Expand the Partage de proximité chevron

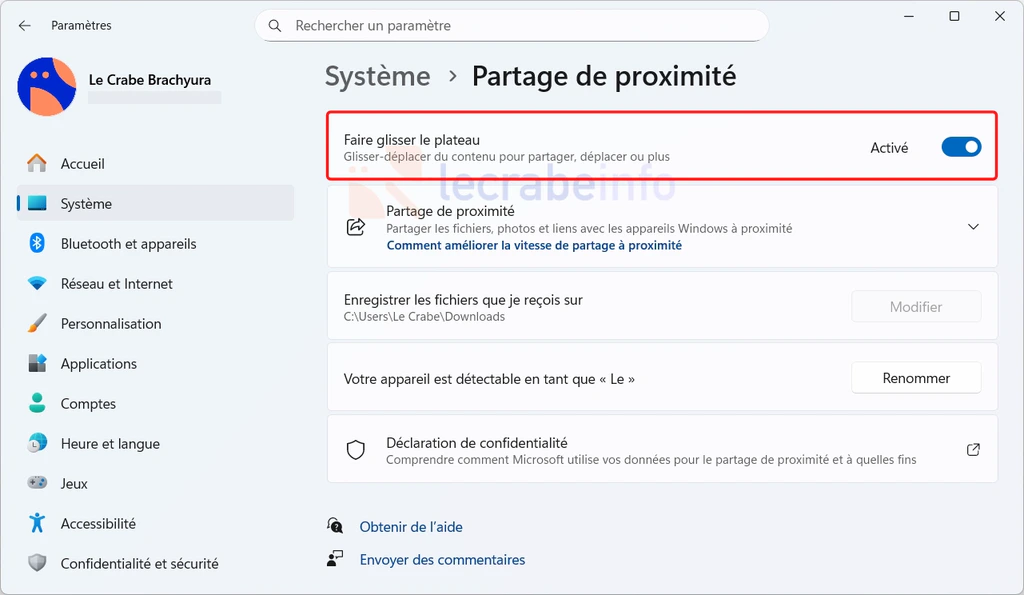pyautogui.click(x=973, y=227)
